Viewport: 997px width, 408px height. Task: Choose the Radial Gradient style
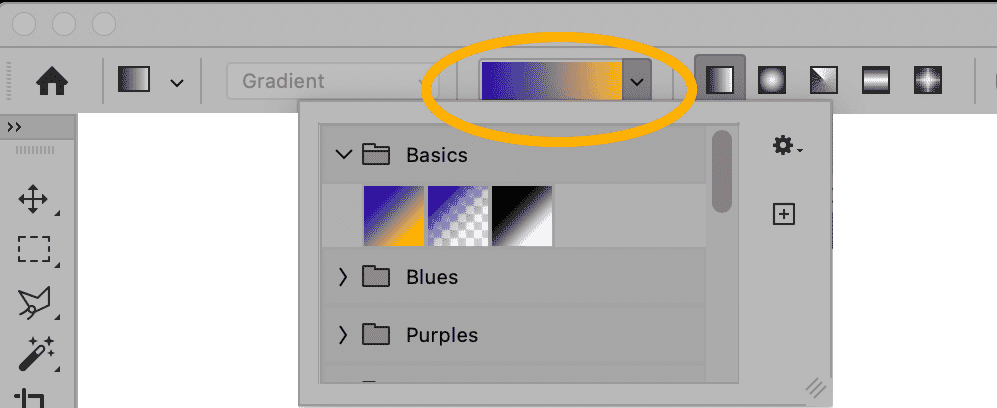[x=771, y=80]
